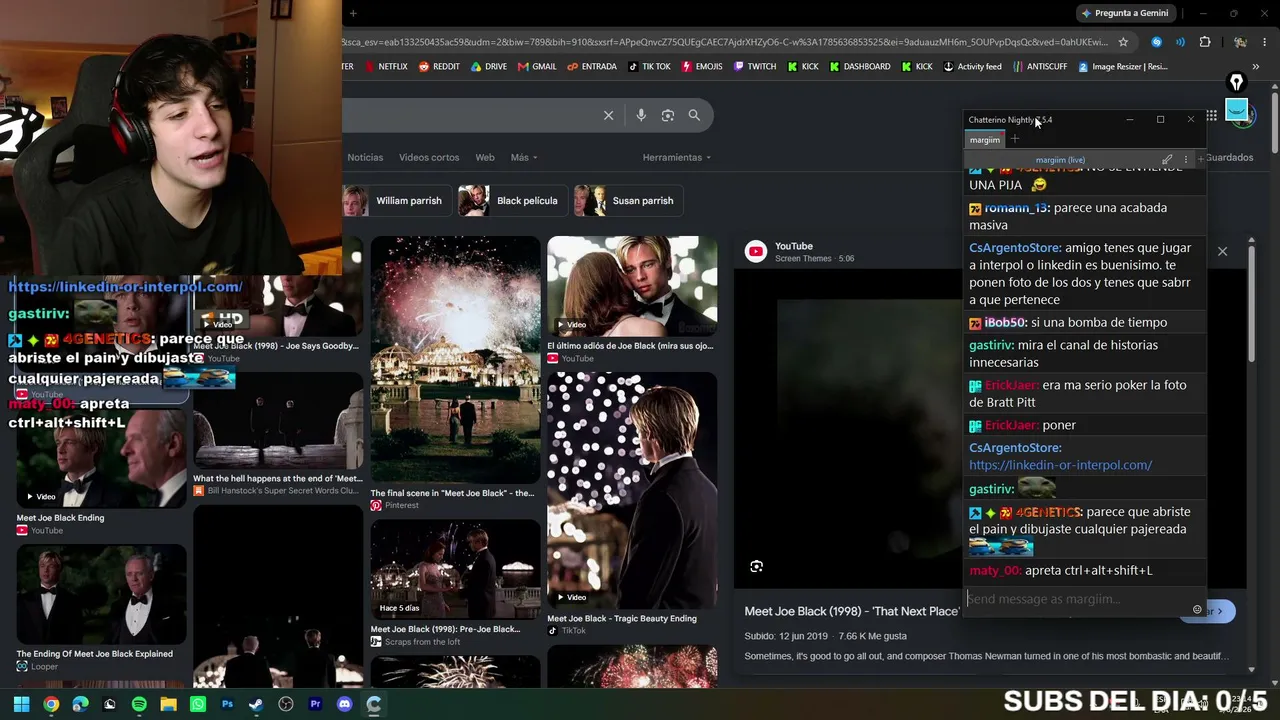Click Pregunta a Gemini button
Viewport: 1280px width, 720px height.
[1124, 13]
